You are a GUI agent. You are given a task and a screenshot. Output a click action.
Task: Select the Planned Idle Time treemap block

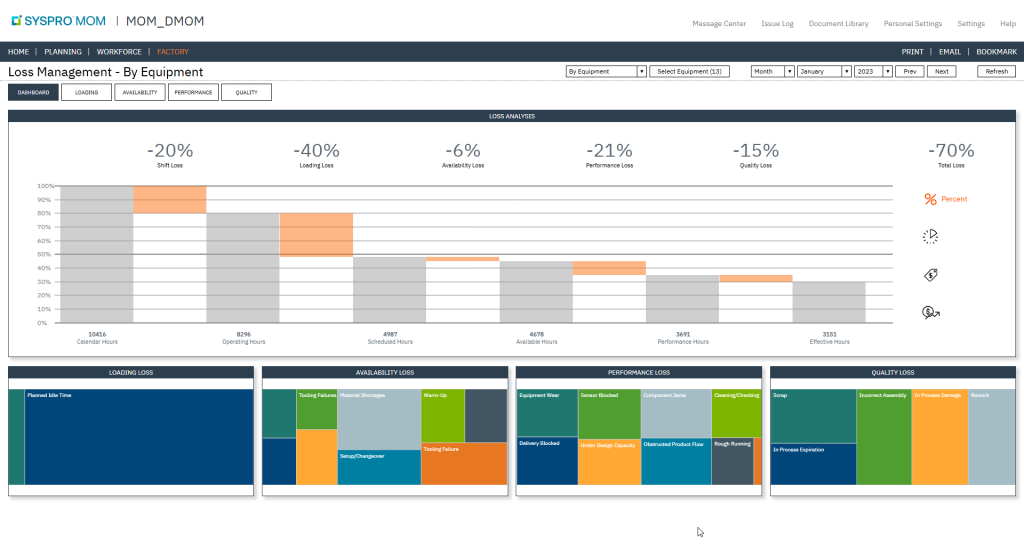click(x=138, y=437)
